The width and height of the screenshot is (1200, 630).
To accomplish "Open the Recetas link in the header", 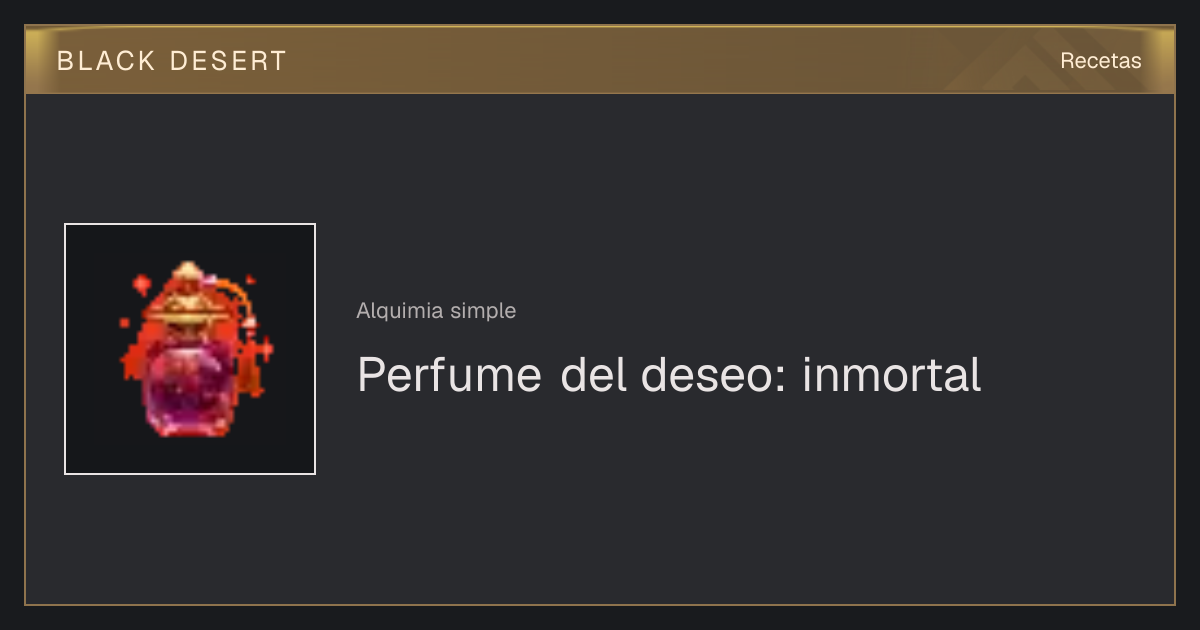I will pyautogui.click(x=1100, y=60).
